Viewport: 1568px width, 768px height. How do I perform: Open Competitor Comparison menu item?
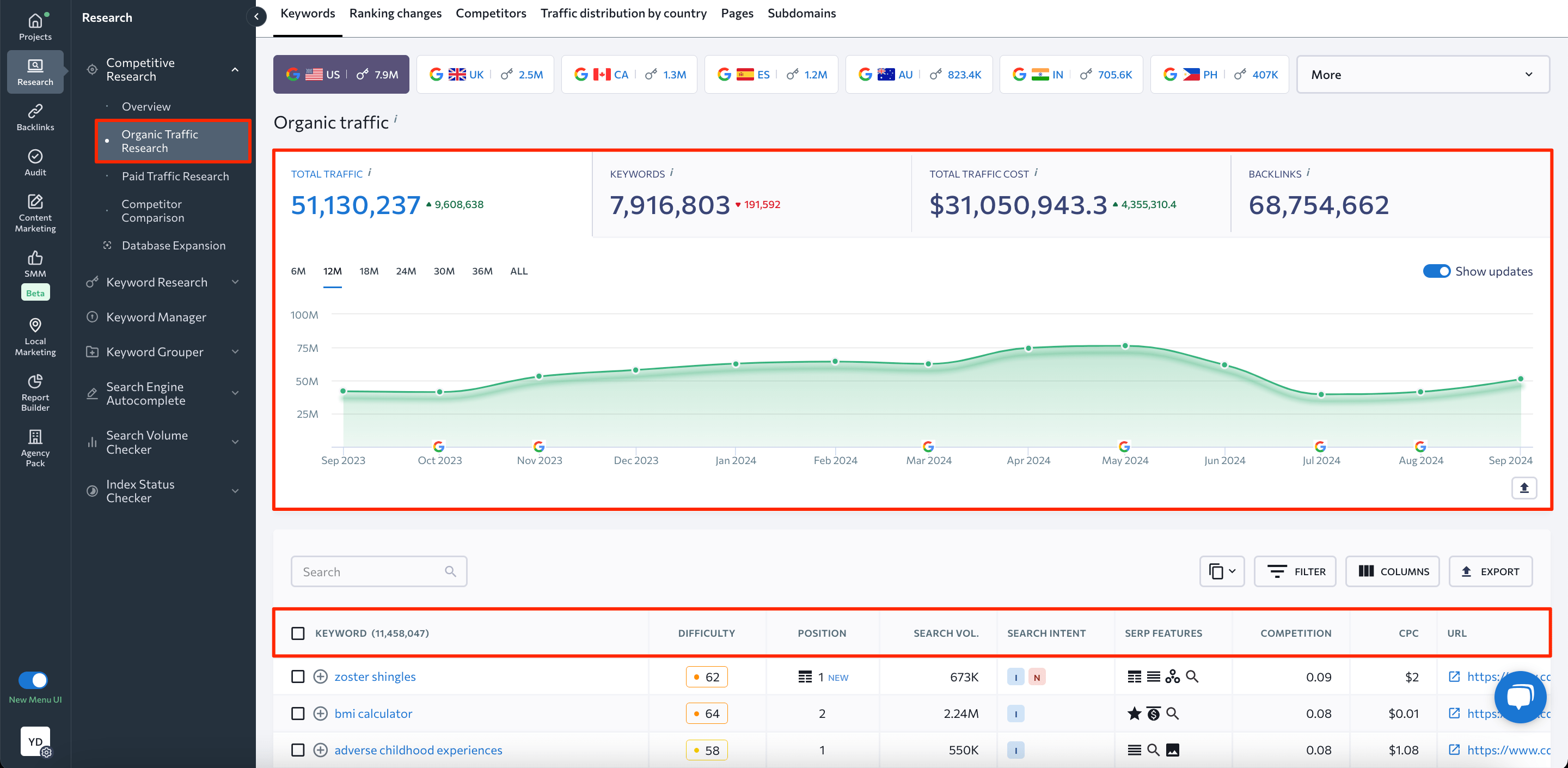coord(152,211)
